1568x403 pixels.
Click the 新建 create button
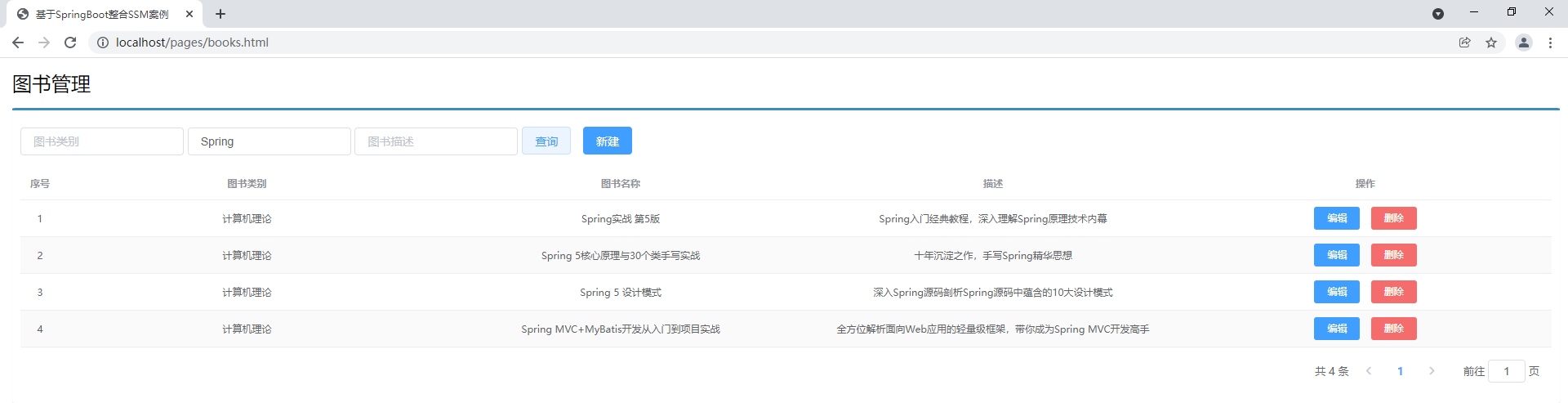point(607,141)
